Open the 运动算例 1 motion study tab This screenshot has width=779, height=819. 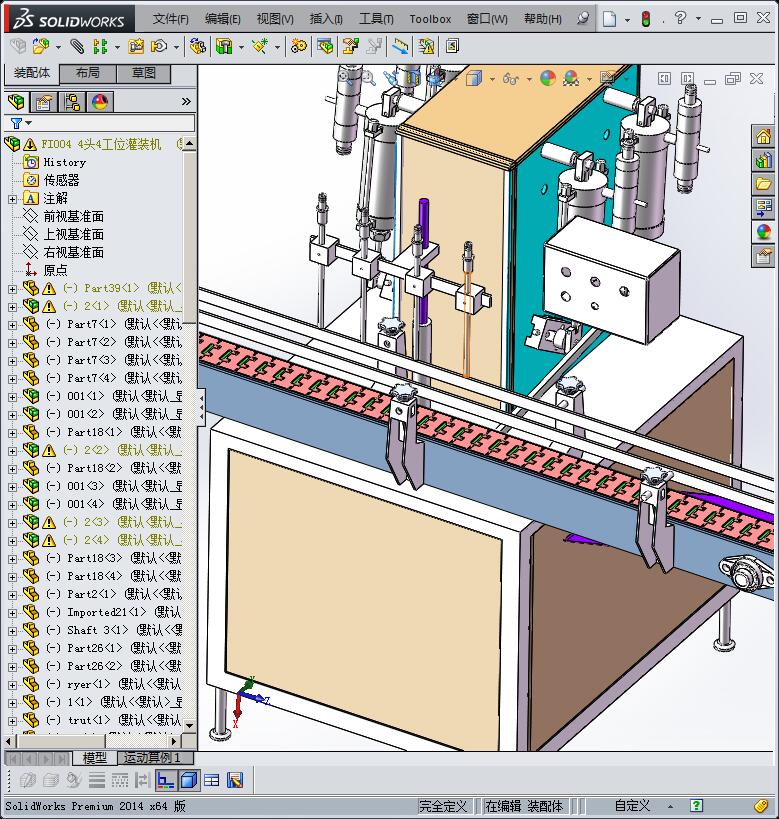click(x=155, y=757)
